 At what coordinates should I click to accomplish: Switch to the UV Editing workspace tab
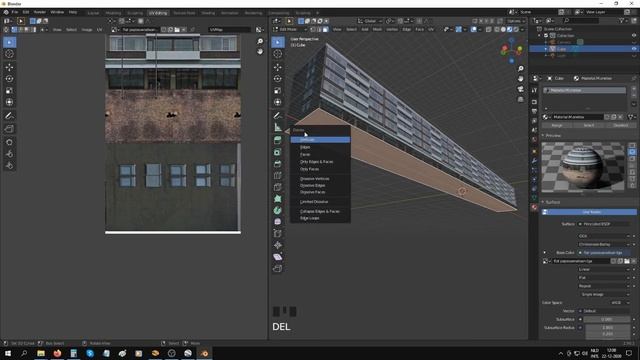(158, 13)
